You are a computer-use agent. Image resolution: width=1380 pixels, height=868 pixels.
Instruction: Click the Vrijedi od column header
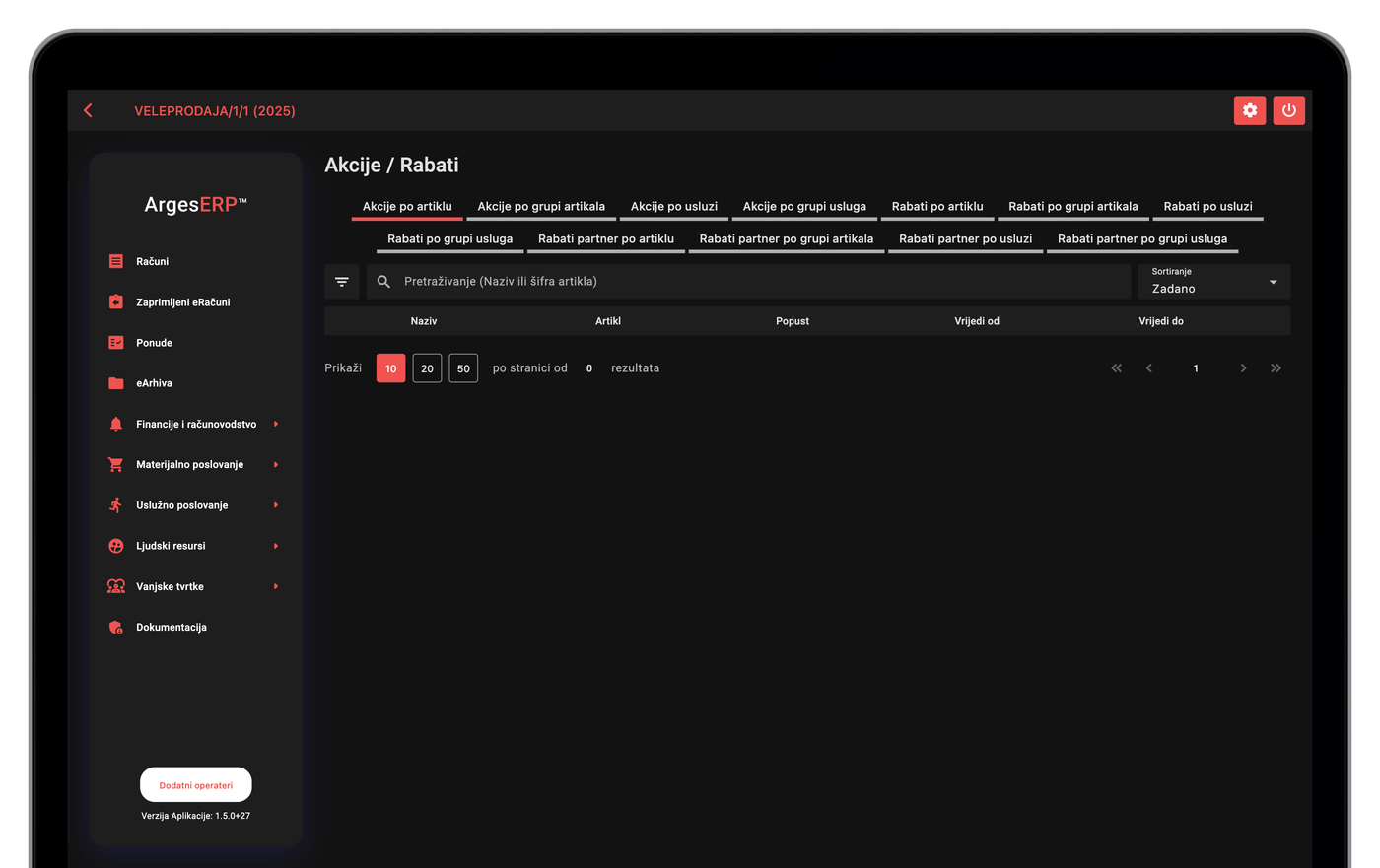[x=977, y=321]
